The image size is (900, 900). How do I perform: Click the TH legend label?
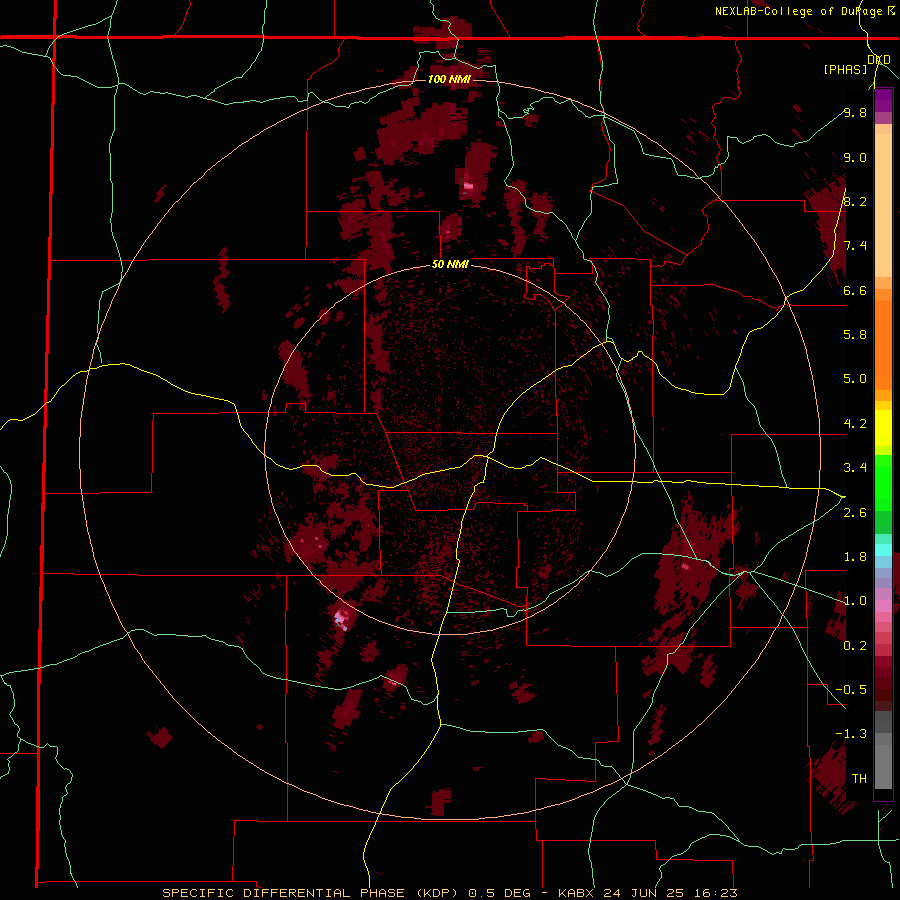[x=859, y=779]
